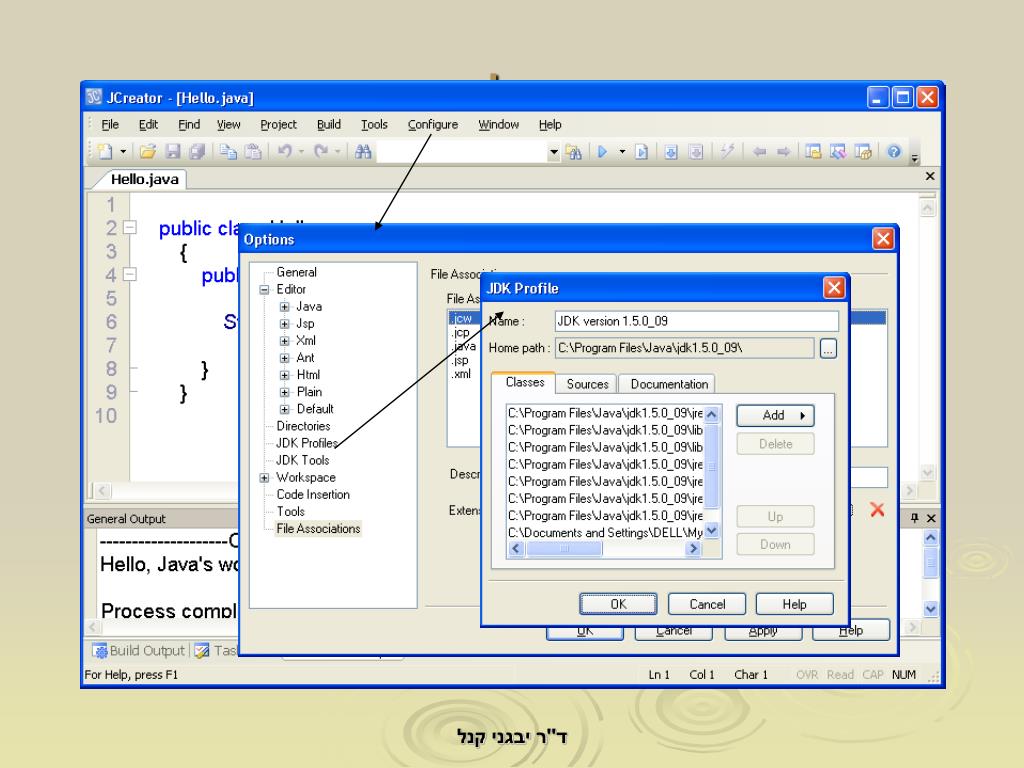Open the Window menu

coord(498,125)
